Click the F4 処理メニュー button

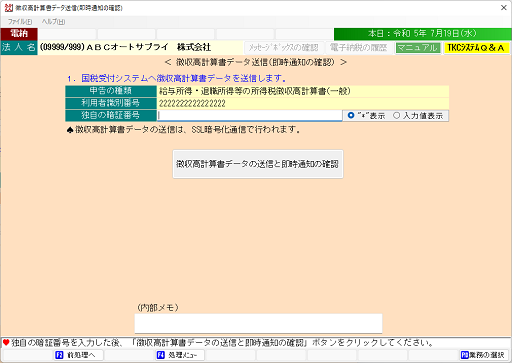click(x=180, y=355)
